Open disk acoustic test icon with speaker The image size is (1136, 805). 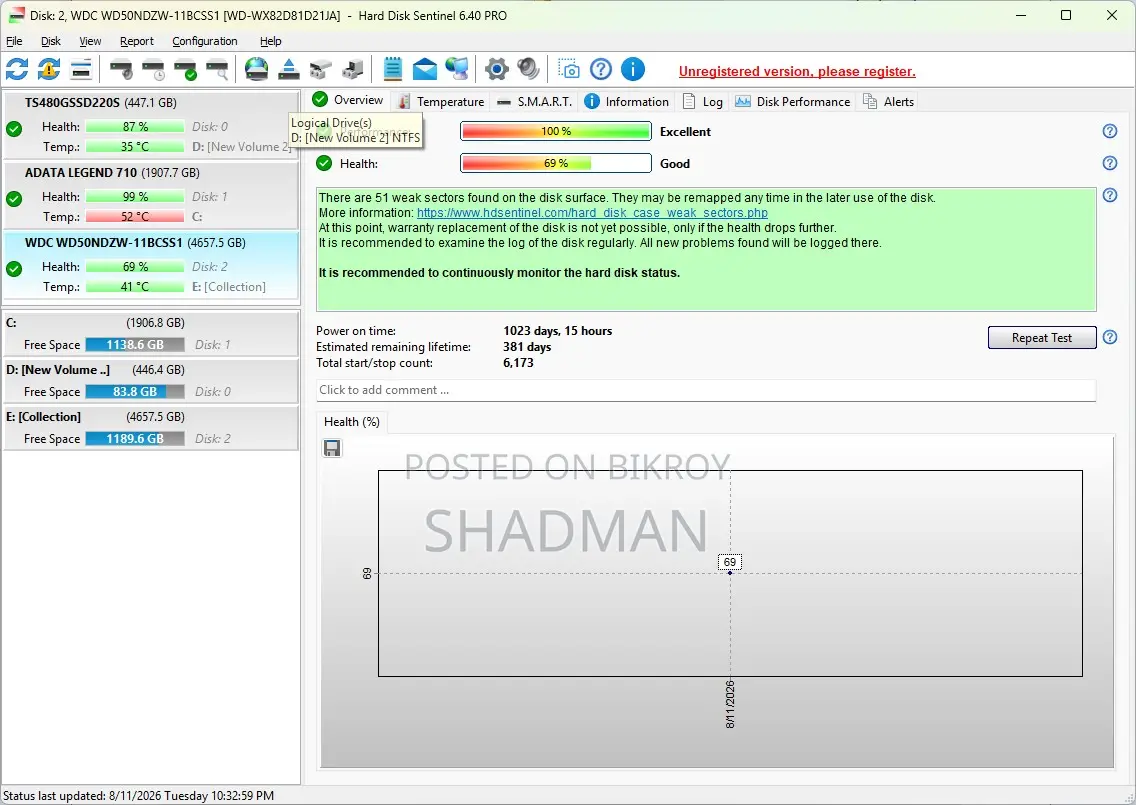[121, 70]
